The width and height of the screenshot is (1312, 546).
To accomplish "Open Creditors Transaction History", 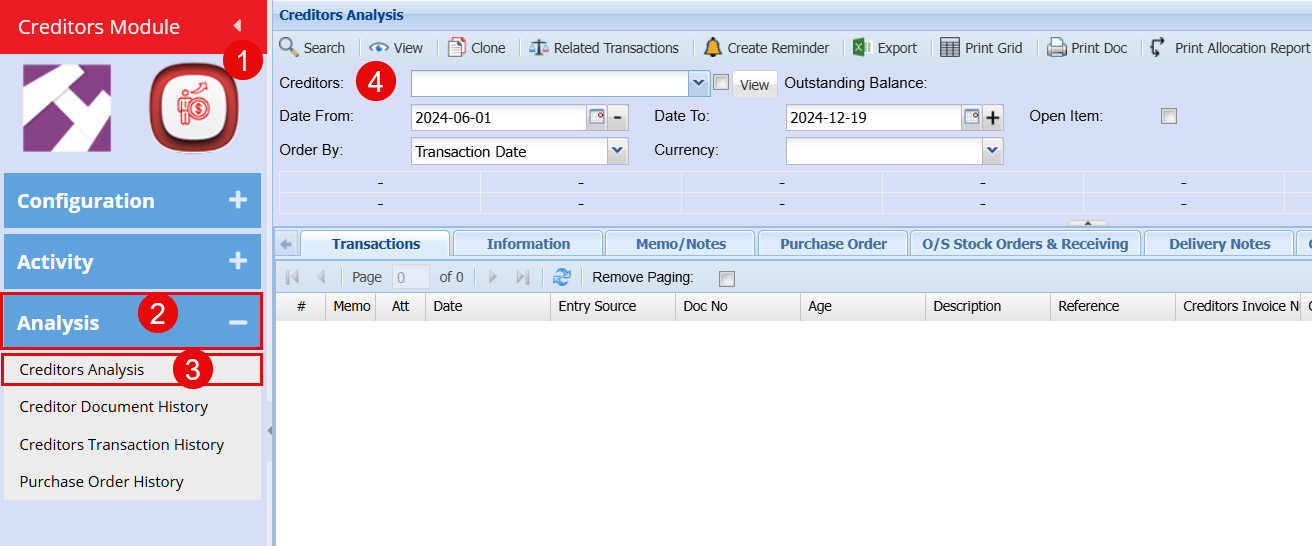I will tap(132, 444).
